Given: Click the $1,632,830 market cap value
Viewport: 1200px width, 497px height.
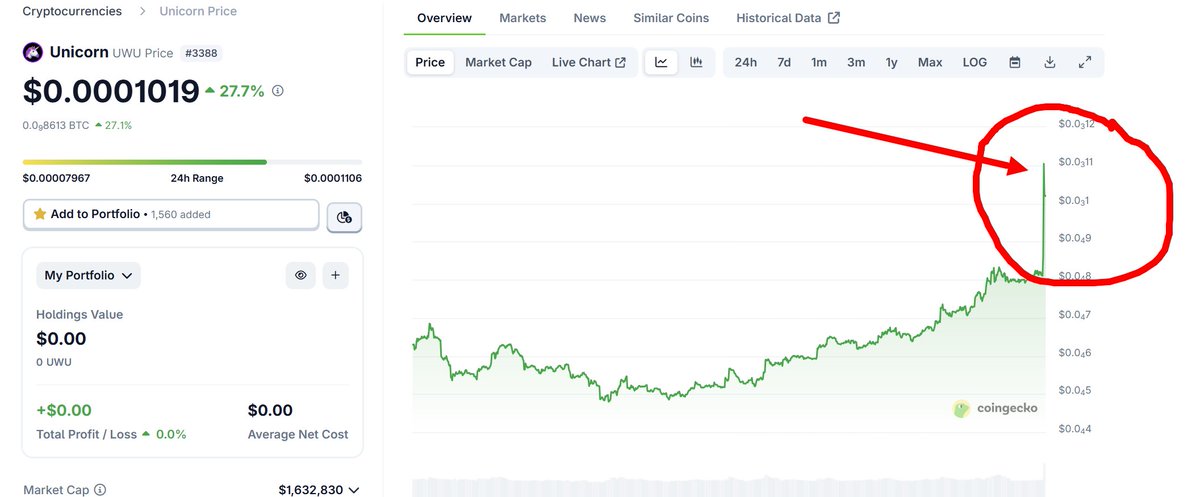Looking at the screenshot, I should click(311, 490).
